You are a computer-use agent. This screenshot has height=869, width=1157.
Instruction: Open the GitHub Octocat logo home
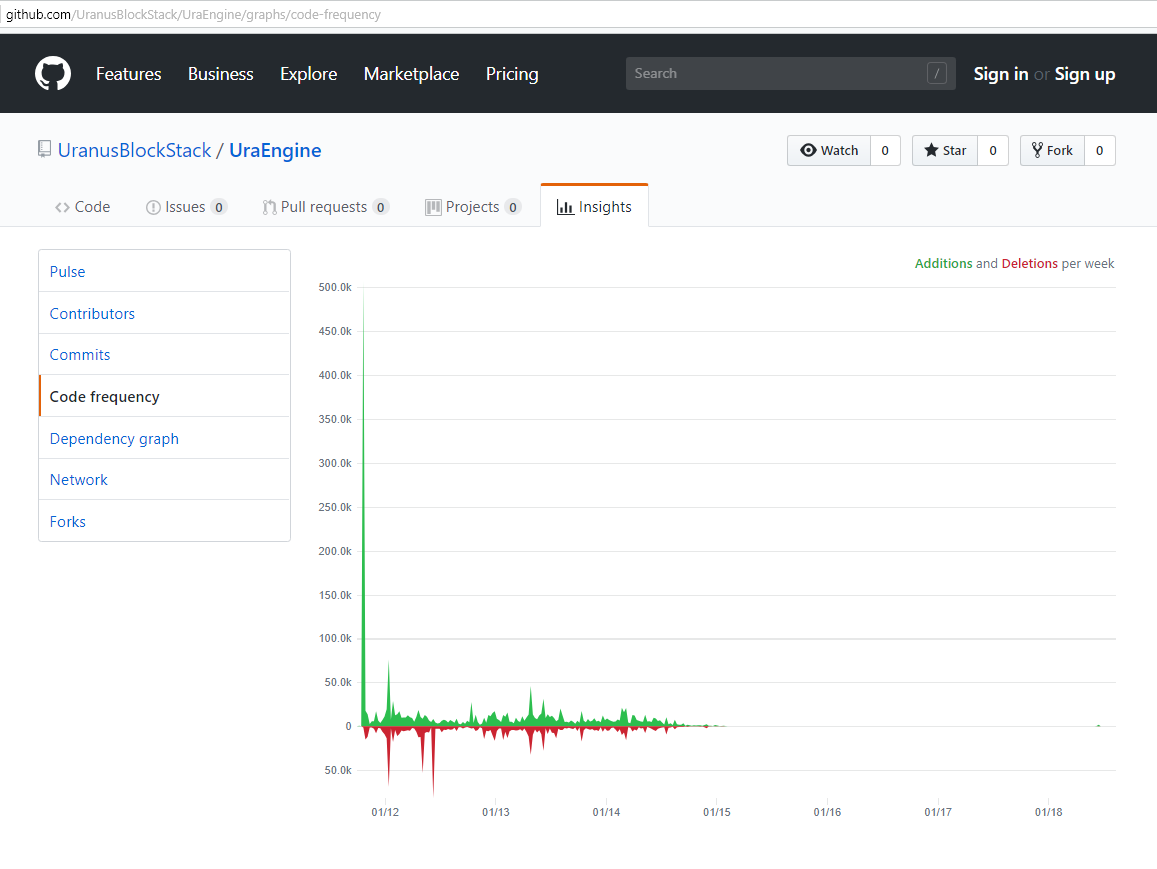click(x=53, y=74)
